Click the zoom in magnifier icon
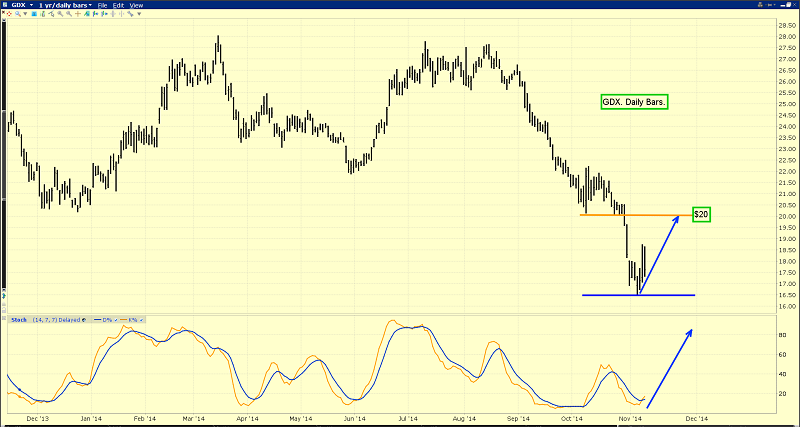This screenshot has height=427, width=800. pos(60,14)
